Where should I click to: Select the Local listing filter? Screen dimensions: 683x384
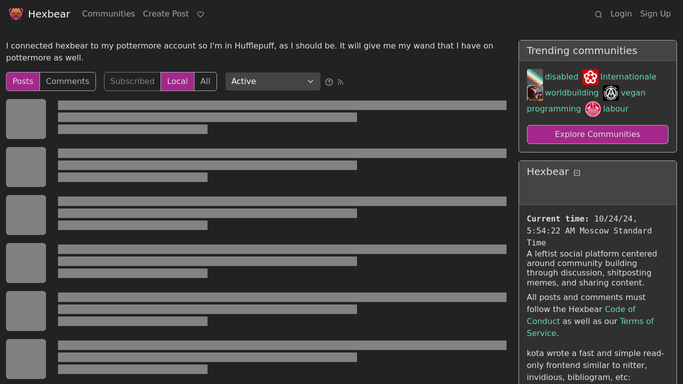[x=177, y=81]
